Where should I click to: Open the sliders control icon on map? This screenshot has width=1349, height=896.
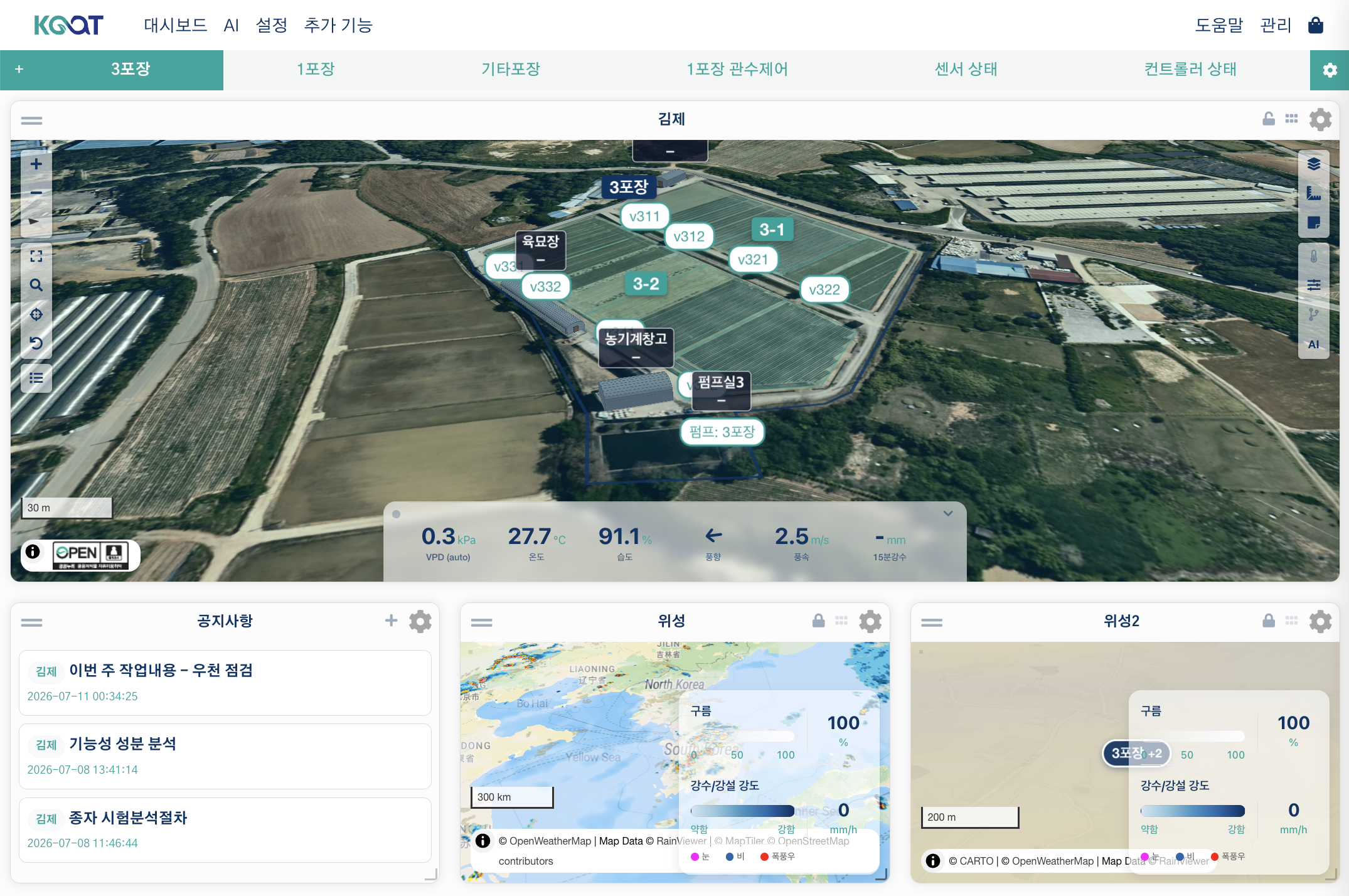coord(1314,285)
